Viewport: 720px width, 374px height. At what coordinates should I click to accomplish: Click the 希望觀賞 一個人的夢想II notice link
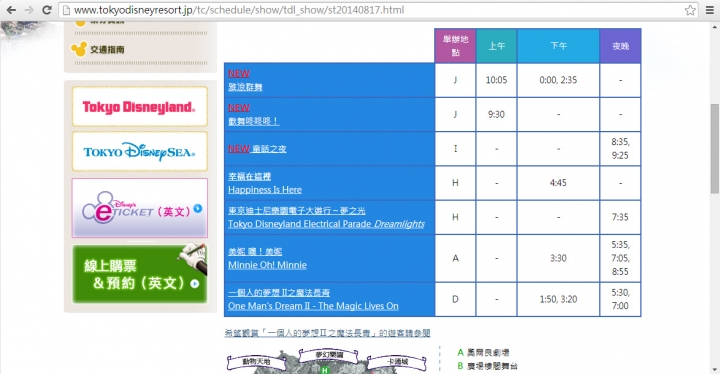click(327, 333)
